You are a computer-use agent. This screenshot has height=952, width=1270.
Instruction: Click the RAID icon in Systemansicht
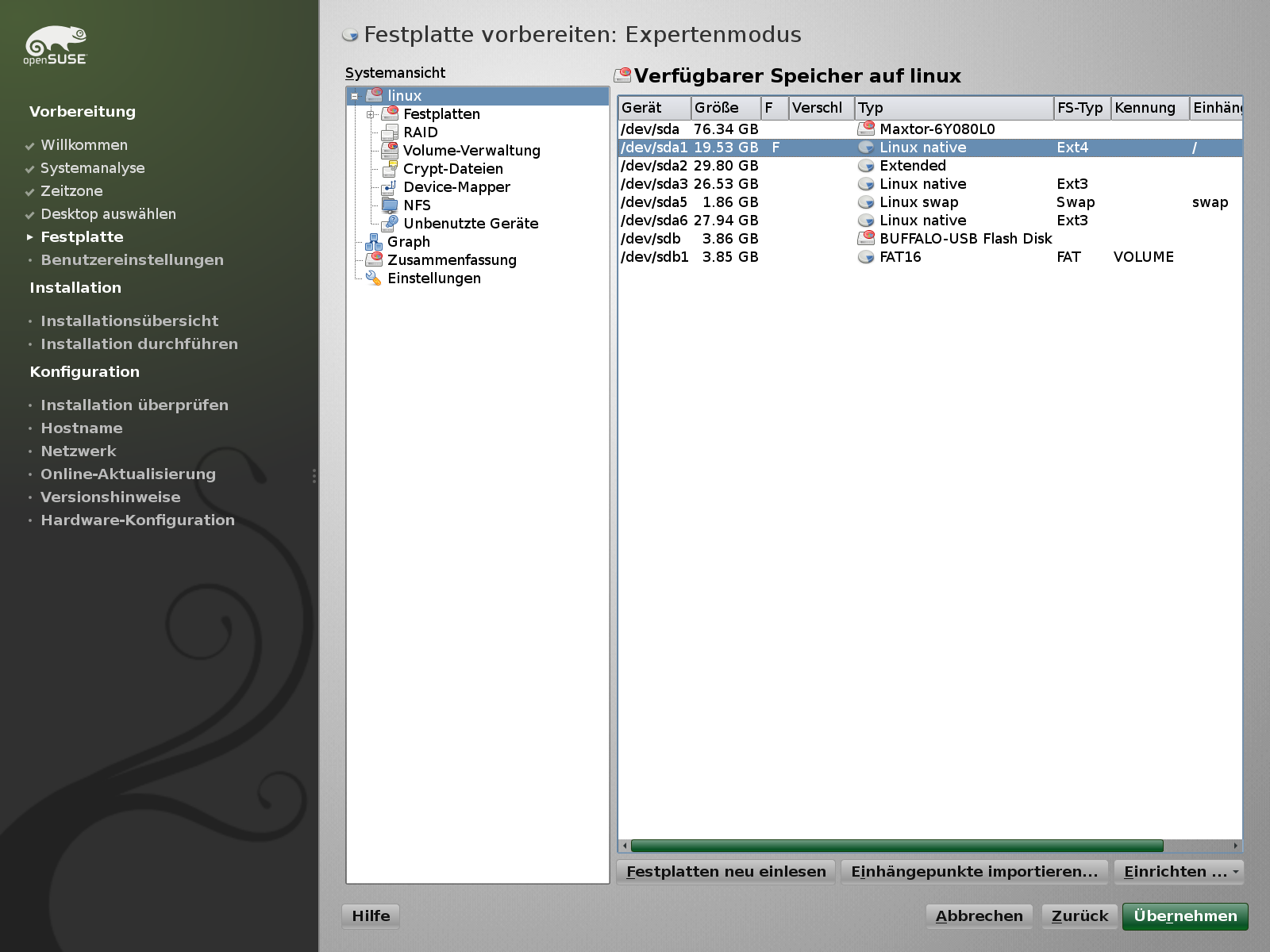click(390, 132)
